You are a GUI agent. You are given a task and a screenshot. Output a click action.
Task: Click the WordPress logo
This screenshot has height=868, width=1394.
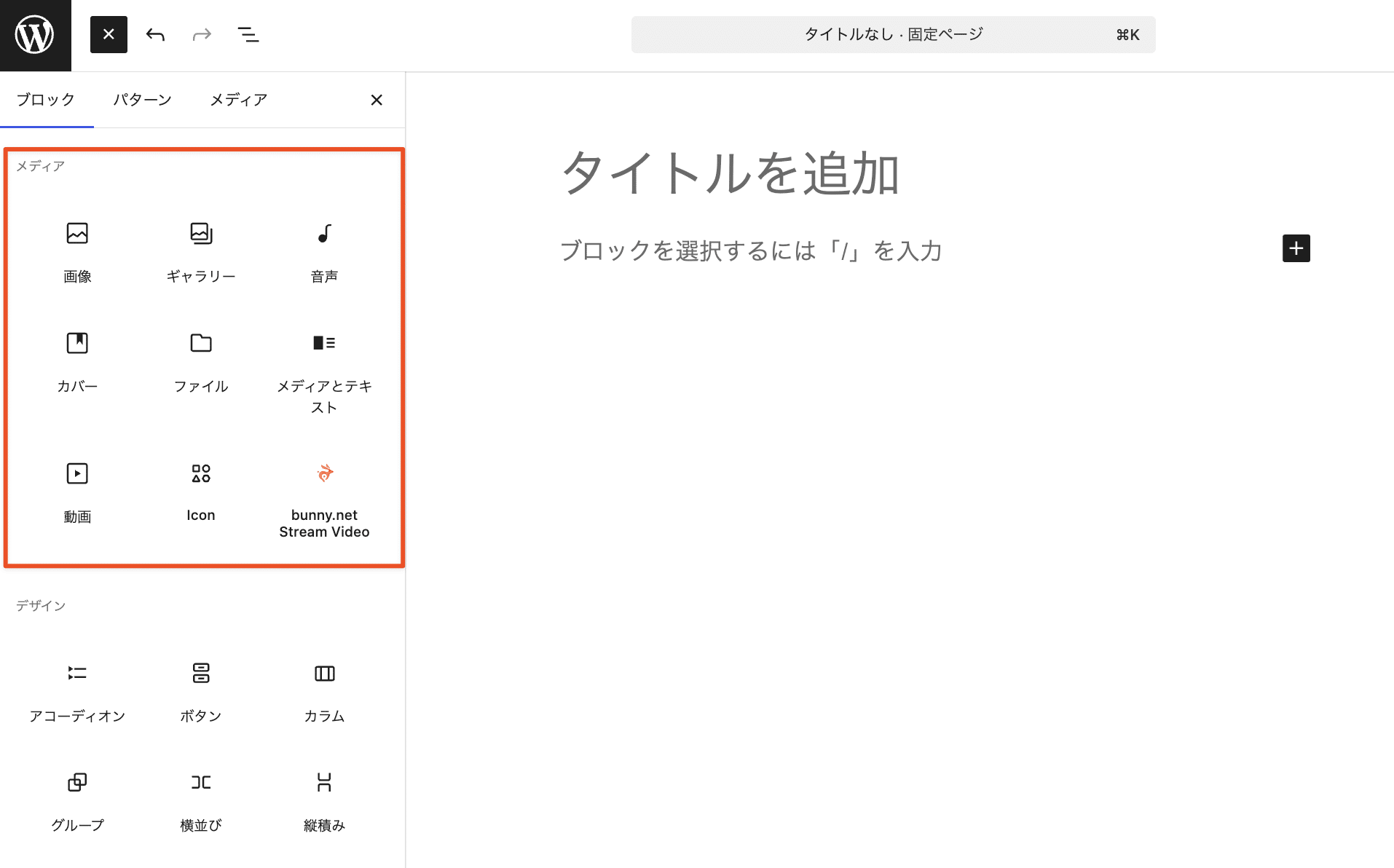point(35,35)
